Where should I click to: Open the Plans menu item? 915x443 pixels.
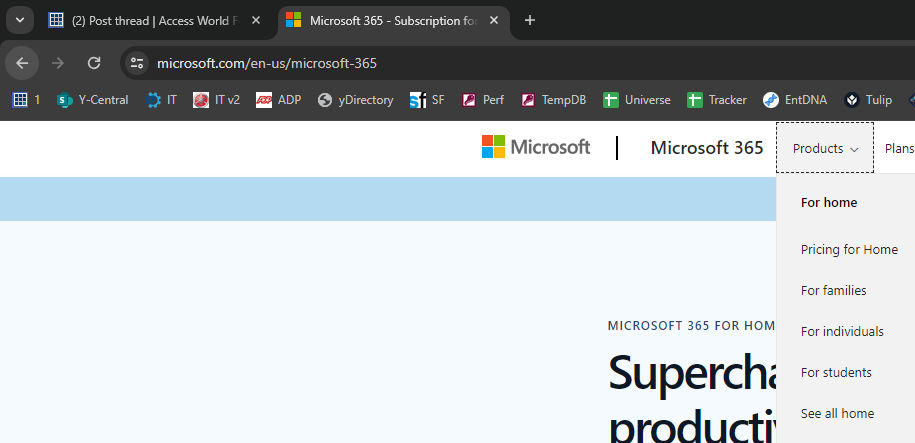coord(899,148)
